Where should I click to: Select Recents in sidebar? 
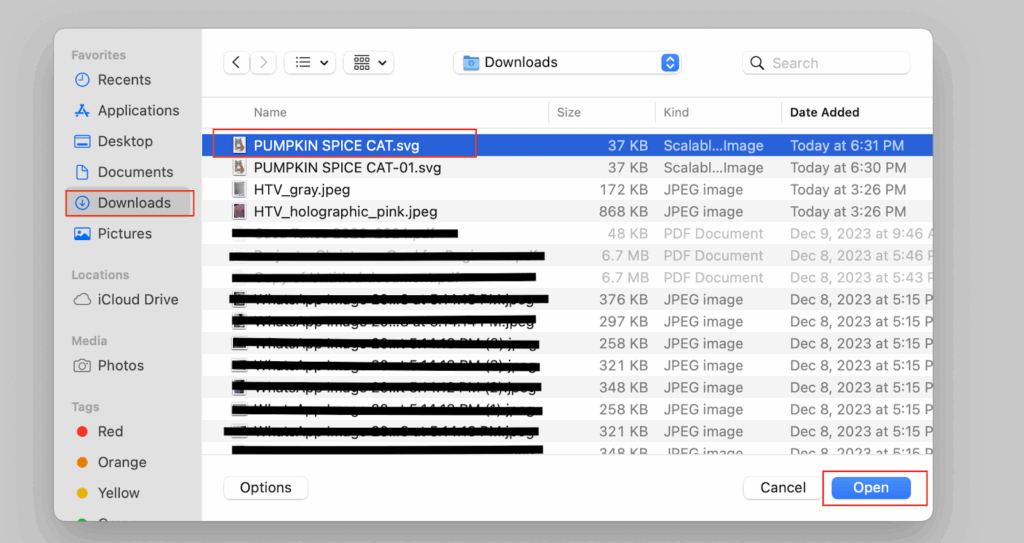pos(124,80)
